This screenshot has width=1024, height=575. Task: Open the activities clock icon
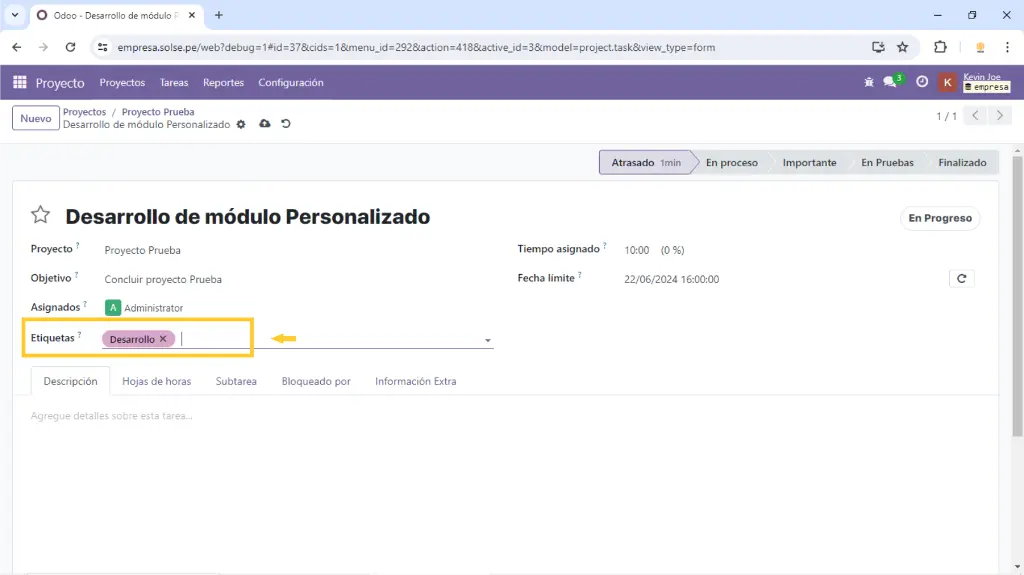click(922, 83)
